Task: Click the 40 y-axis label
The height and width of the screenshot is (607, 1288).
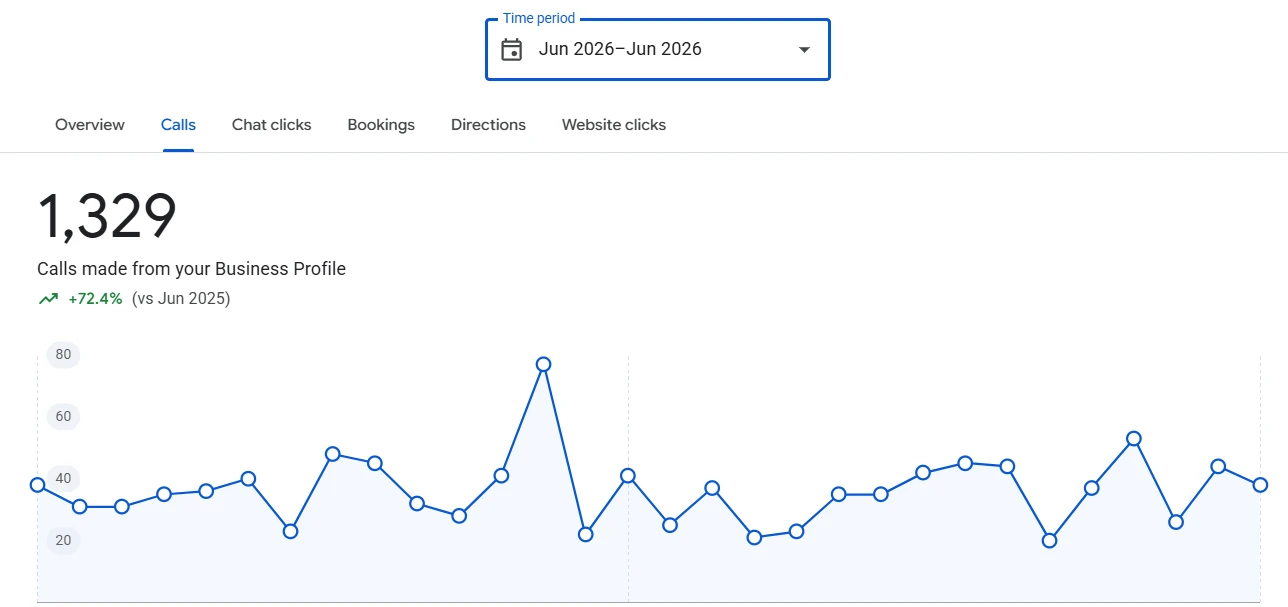Action: click(x=63, y=478)
